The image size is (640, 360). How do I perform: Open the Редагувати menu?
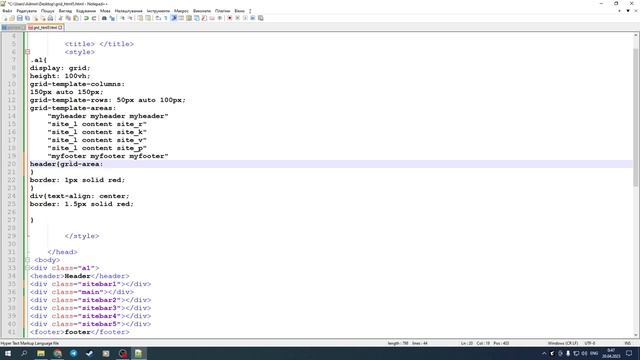point(27,11)
